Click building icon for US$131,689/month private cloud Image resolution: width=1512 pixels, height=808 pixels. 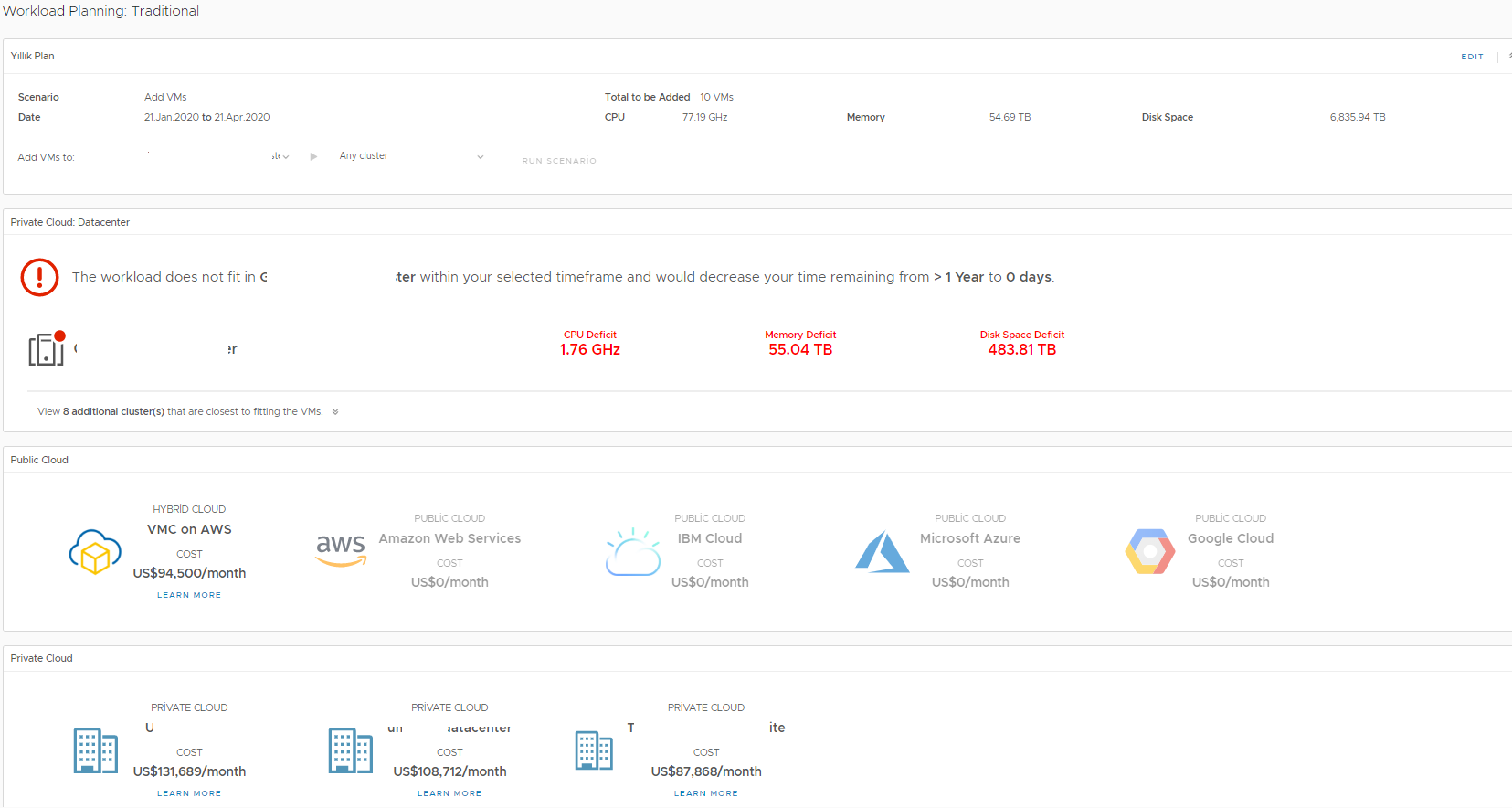click(x=95, y=750)
